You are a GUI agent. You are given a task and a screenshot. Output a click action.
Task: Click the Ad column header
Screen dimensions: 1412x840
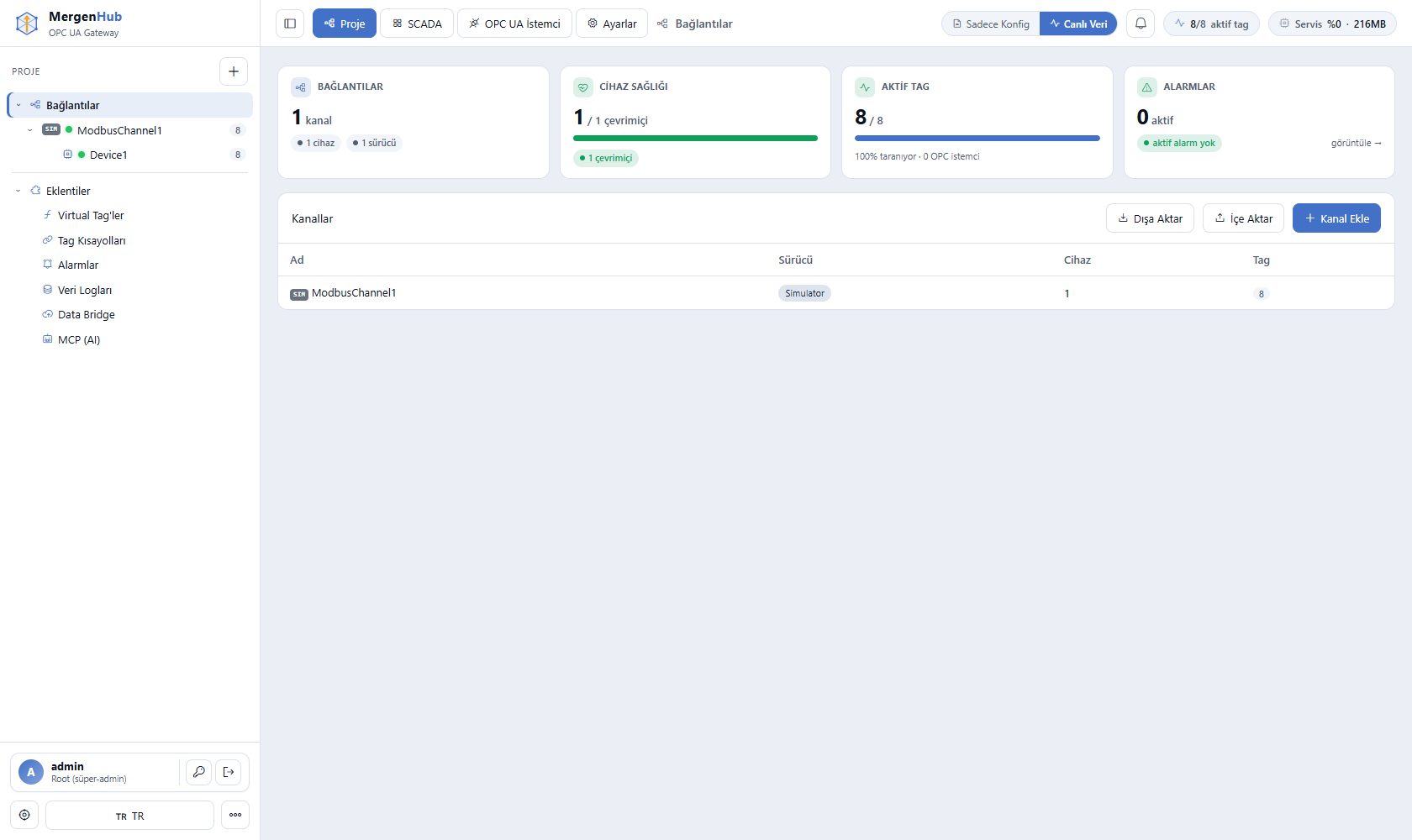pos(297,260)
